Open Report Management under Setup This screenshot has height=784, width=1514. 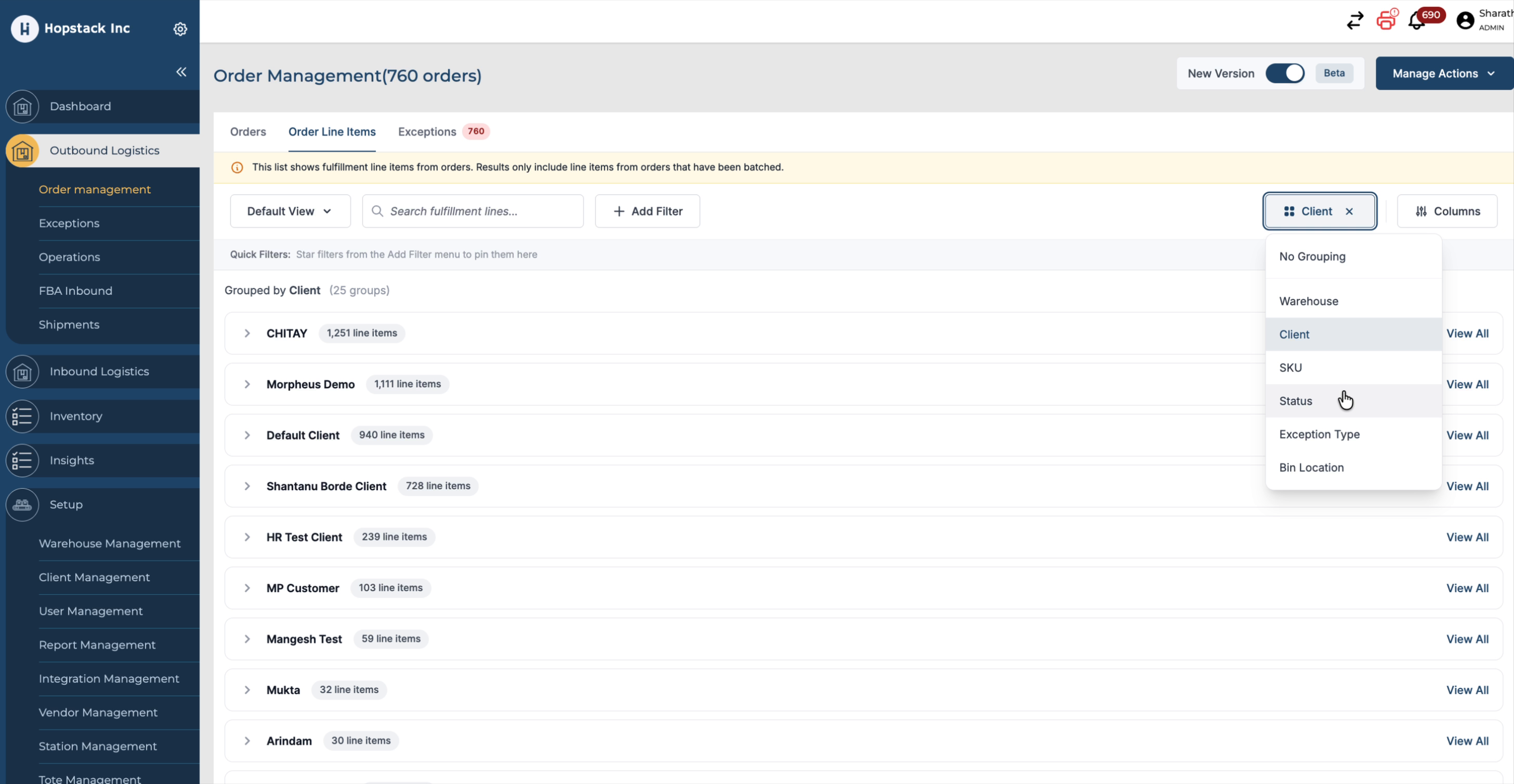coord(97,645)
